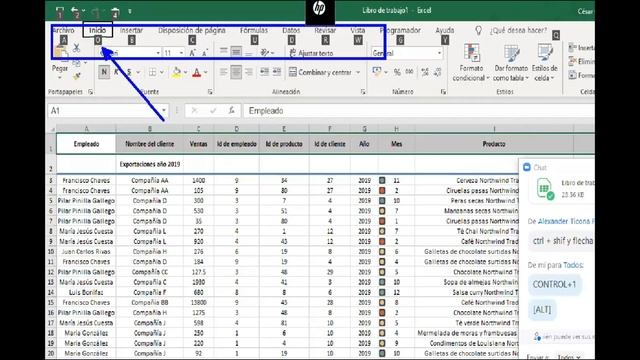Viewport: 640px width, 360px height.
Task: Toggle Middle Align vertical alignment
Action: (236, 51)
